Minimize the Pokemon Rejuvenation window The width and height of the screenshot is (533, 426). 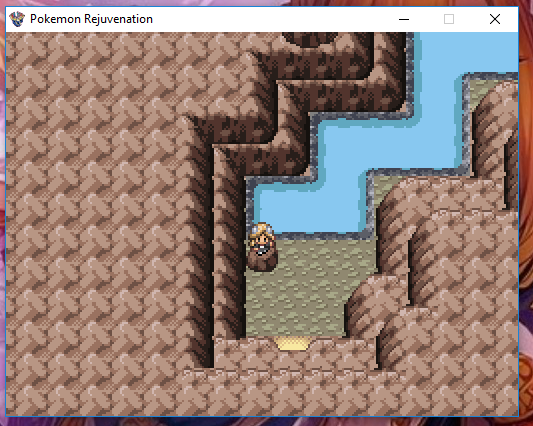coord(403,19)
